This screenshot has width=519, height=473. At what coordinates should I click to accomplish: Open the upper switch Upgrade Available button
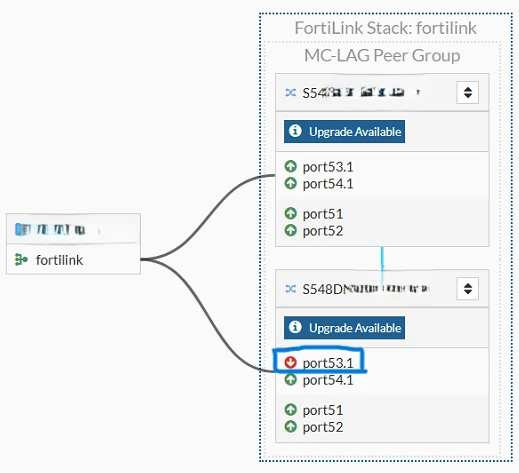344,131
